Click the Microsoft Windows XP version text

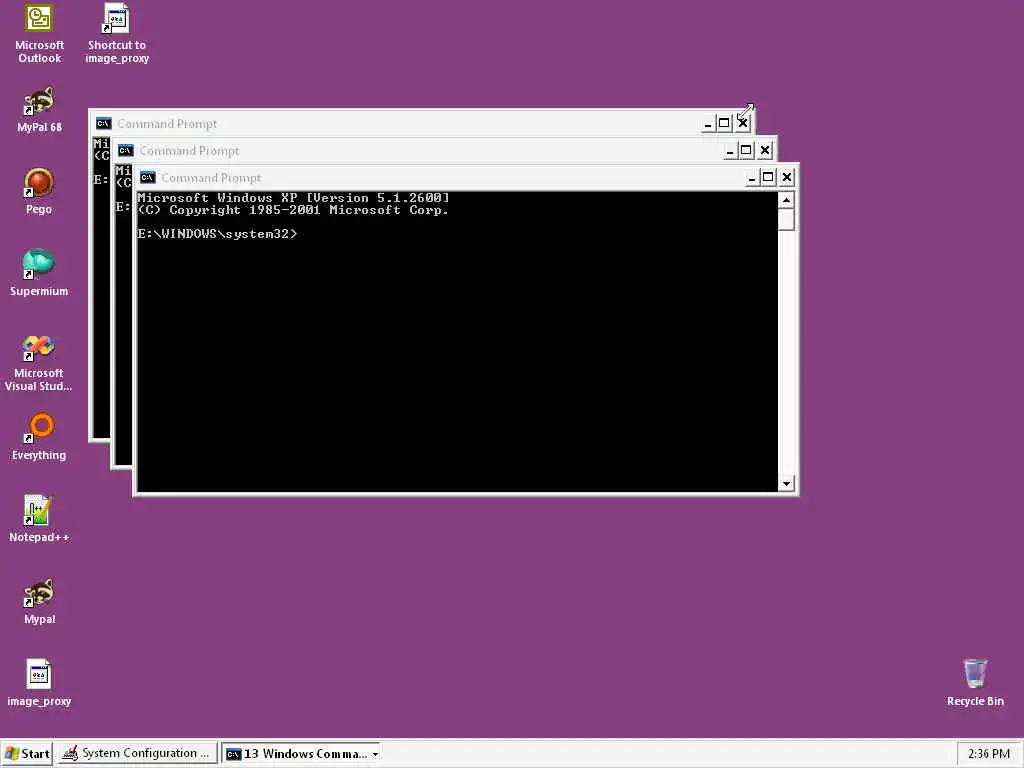click(x=293, y=197)
